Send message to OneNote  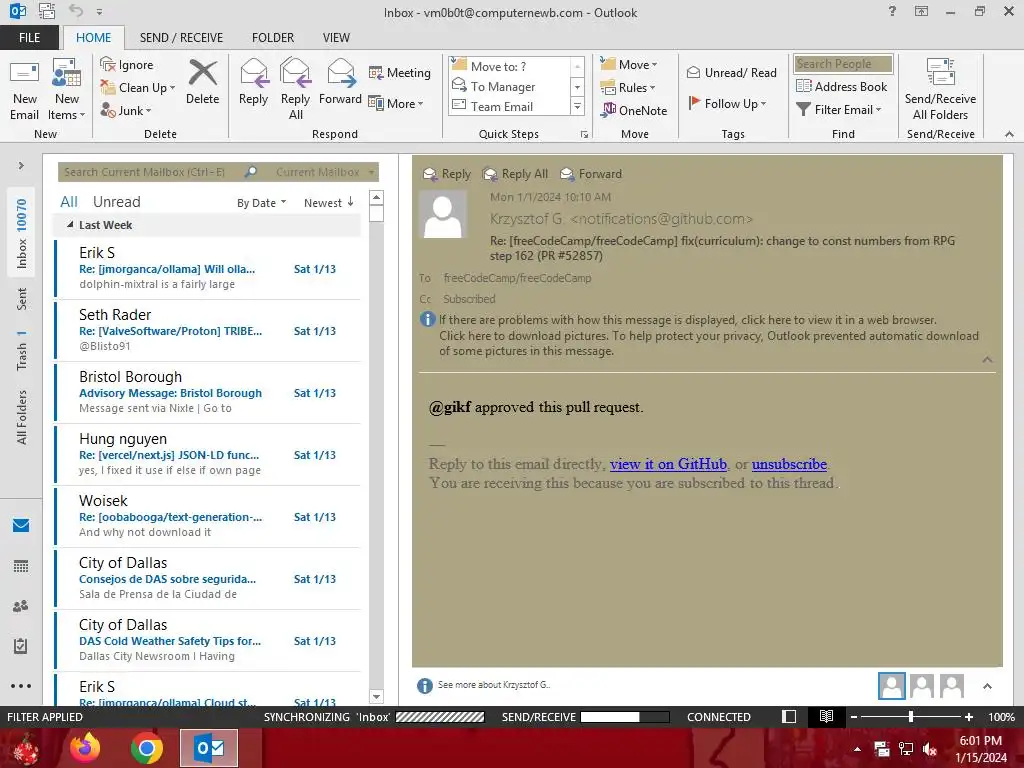(634, 110)
